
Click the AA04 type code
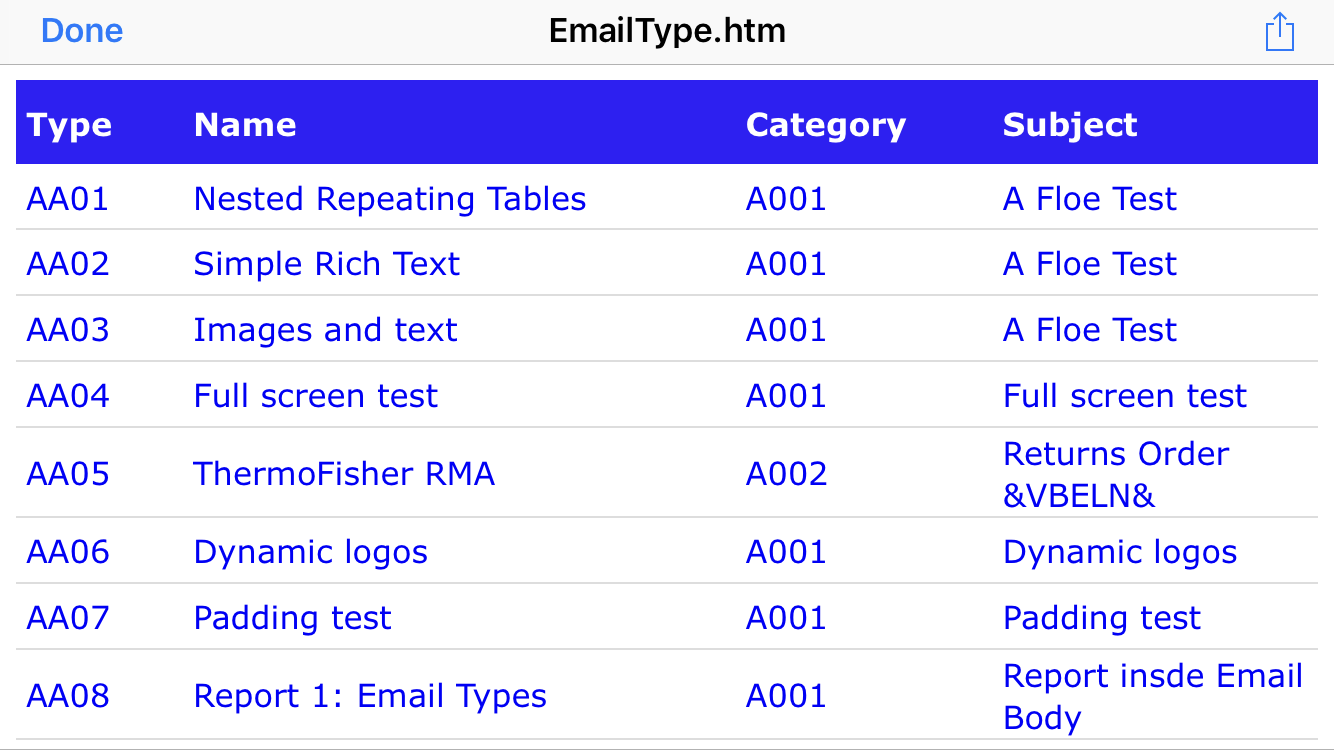tap(67, 396)
